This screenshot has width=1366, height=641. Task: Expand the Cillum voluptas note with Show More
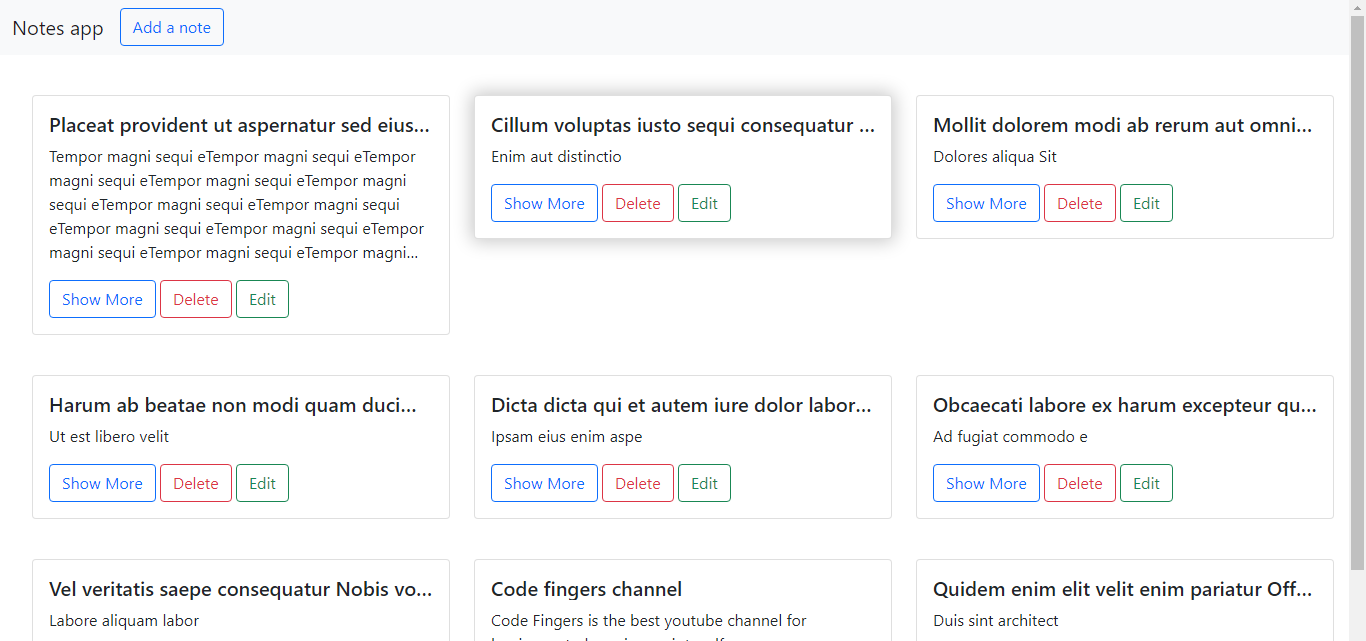544,203
